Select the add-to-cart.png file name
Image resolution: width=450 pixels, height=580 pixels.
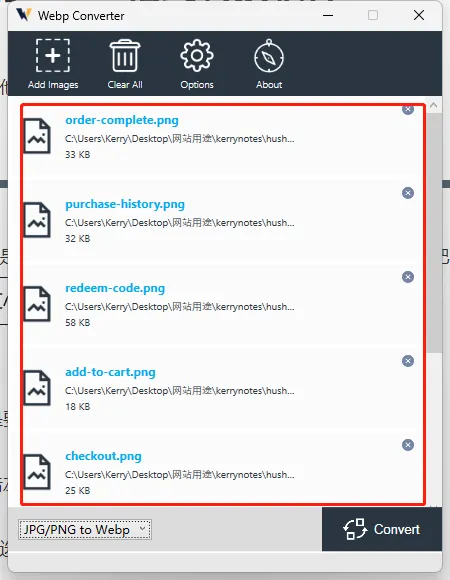tap(110, 372)
